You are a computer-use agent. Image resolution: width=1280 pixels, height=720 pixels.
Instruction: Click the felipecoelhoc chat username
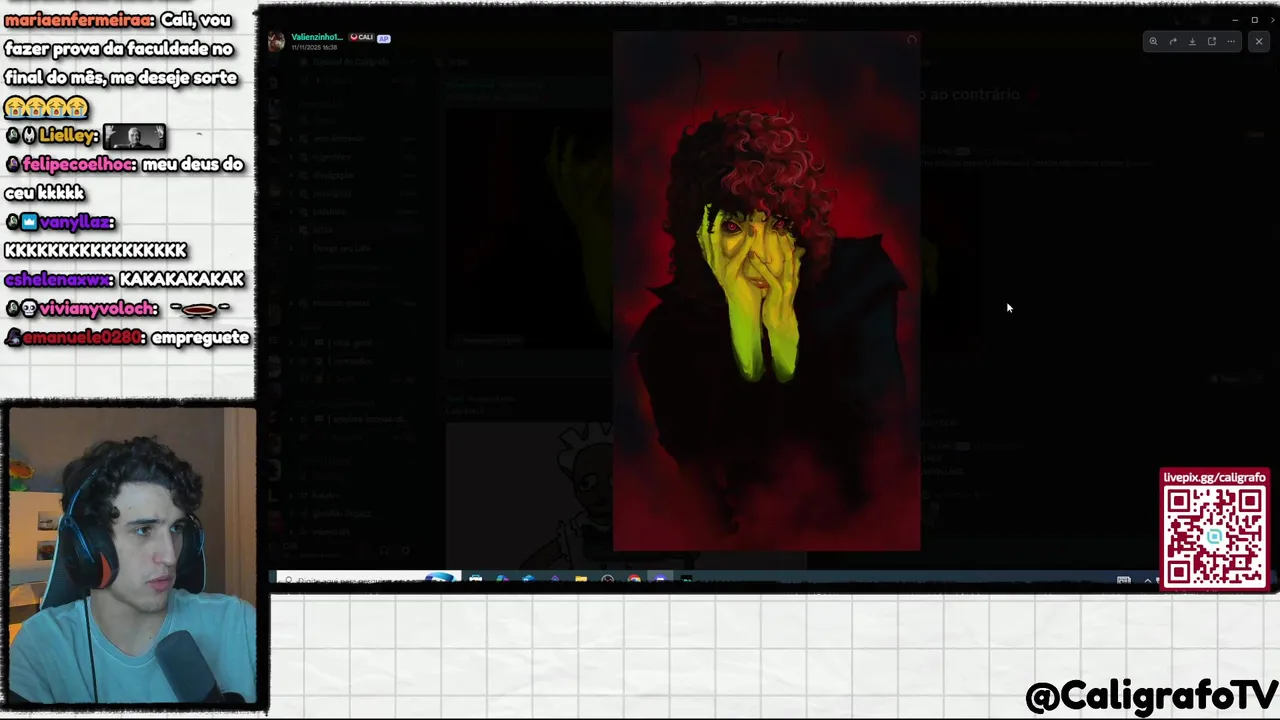pyautogui.click(x=78, y=164)
